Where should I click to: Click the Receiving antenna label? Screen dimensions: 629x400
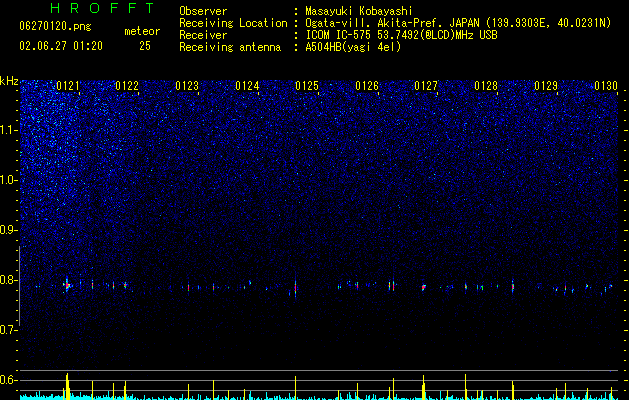pyautogui.click(x=230, y=47)
